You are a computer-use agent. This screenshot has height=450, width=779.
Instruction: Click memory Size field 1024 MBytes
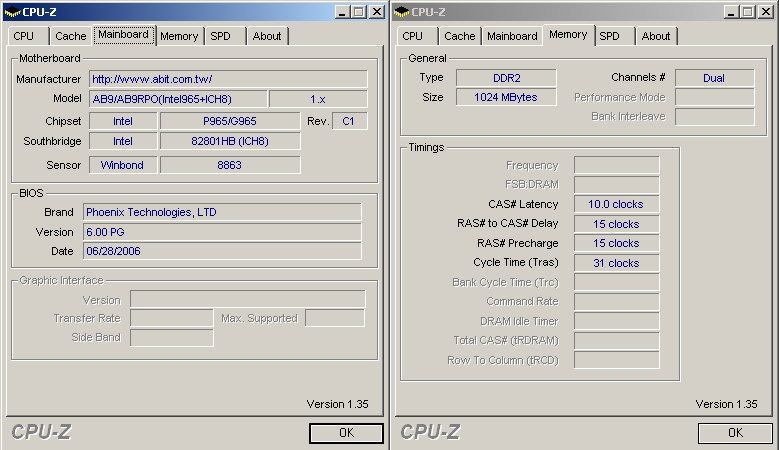[x=506, y=97]
